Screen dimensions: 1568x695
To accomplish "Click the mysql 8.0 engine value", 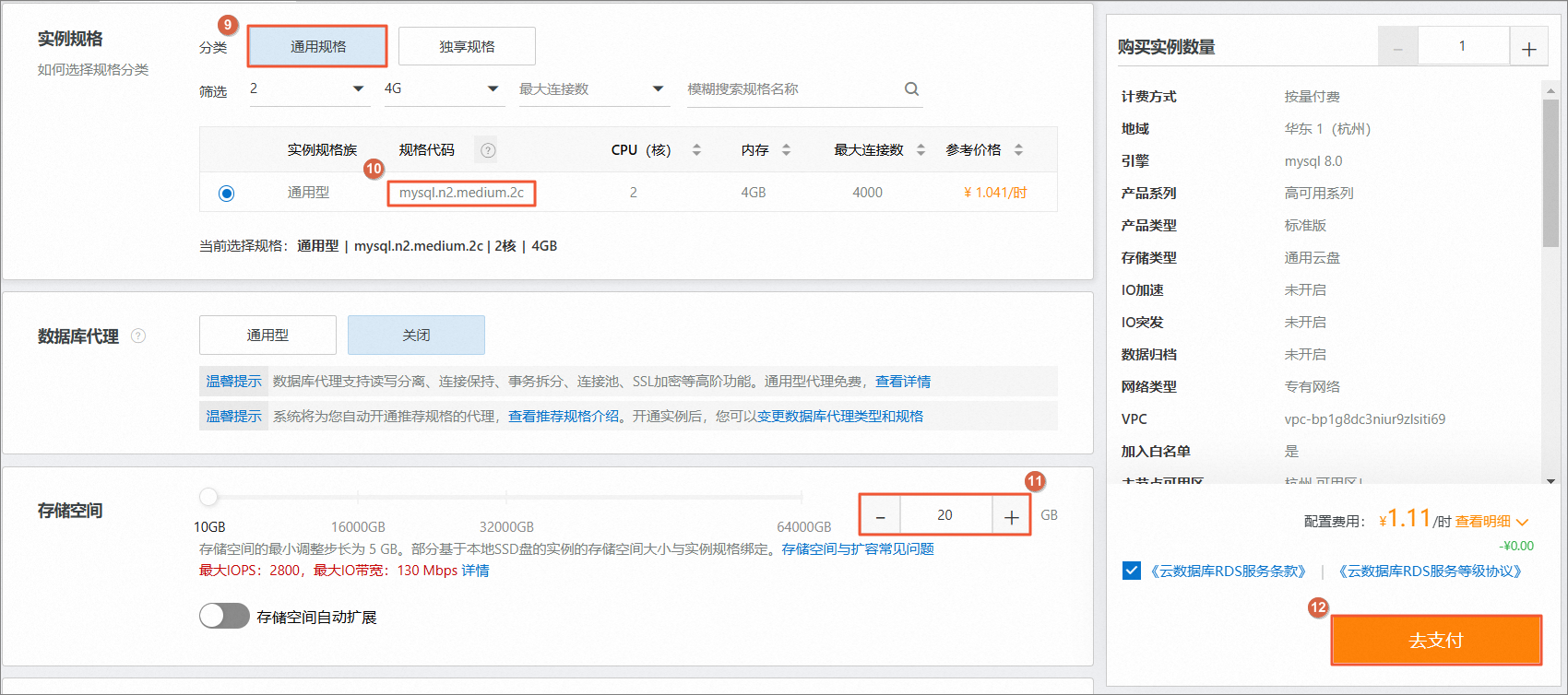I will point(1313,161).
